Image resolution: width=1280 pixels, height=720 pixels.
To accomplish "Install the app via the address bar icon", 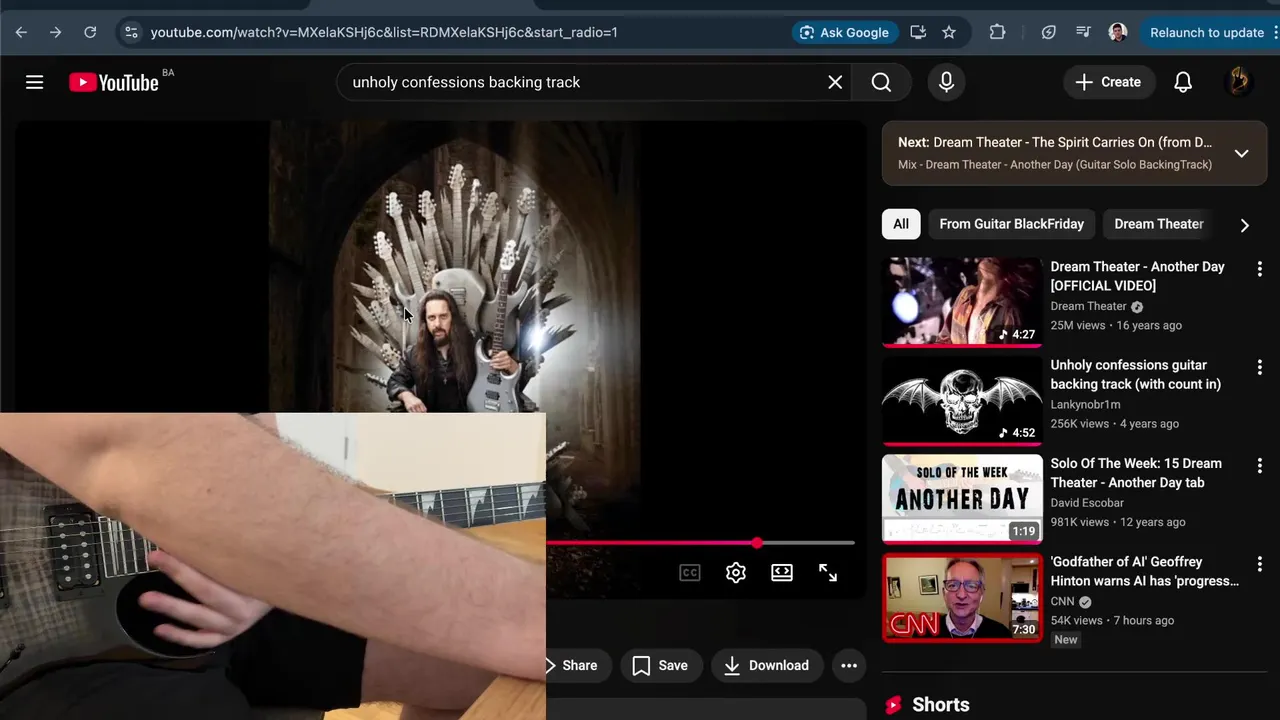I will click(x=918, y=32).
